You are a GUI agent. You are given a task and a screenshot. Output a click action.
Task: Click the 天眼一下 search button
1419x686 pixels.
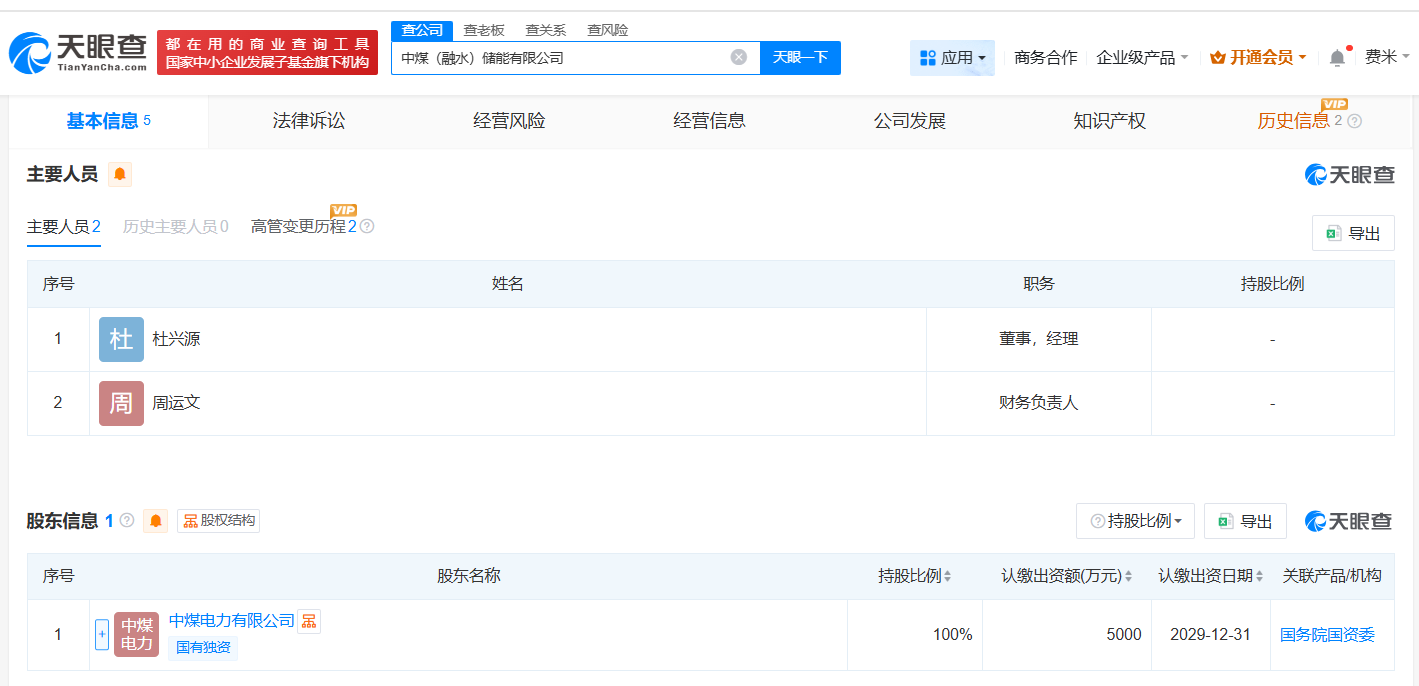(801, 57)
